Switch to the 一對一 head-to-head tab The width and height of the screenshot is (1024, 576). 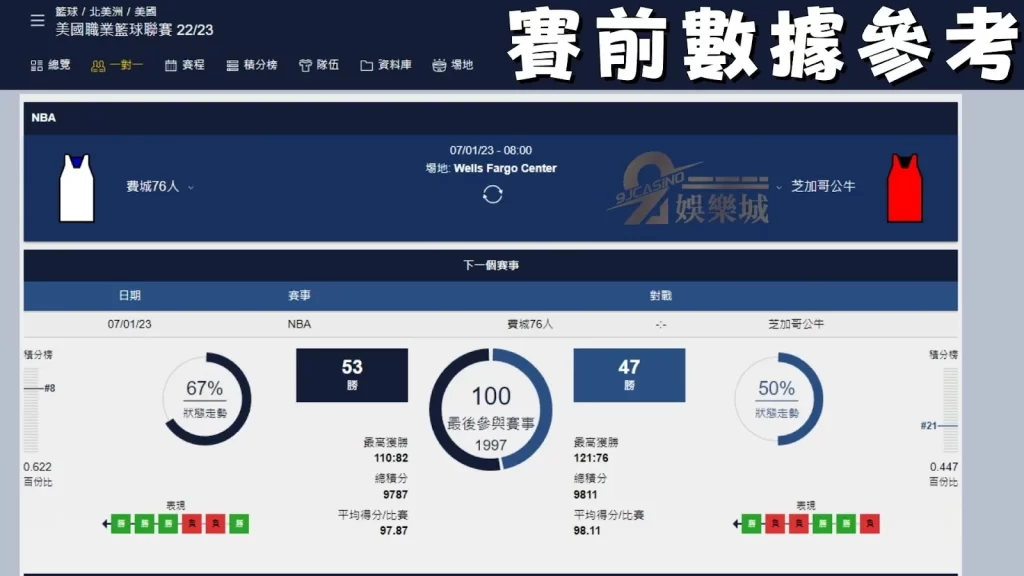(x=115, y=65)
